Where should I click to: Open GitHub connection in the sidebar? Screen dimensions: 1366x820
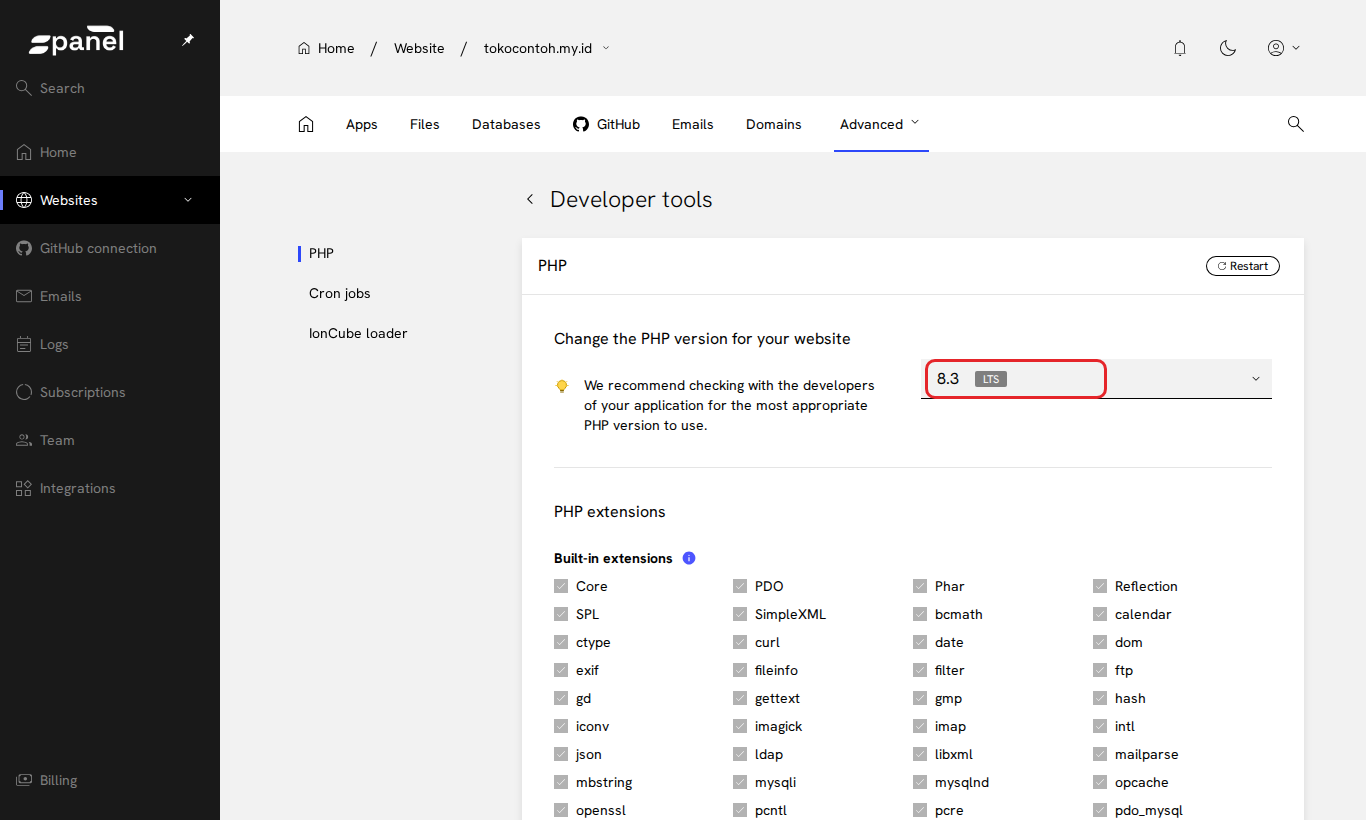click(110, 248)
